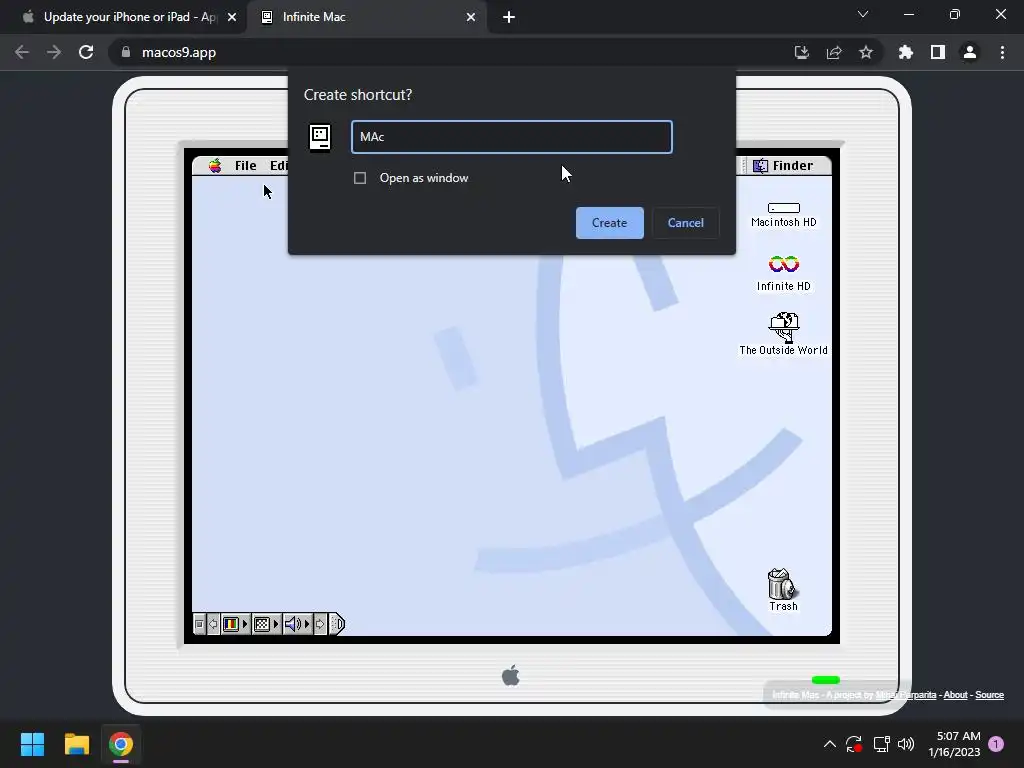Open the Finder application menu label
Screen dimensions: 1024x768
coord(793,166)
